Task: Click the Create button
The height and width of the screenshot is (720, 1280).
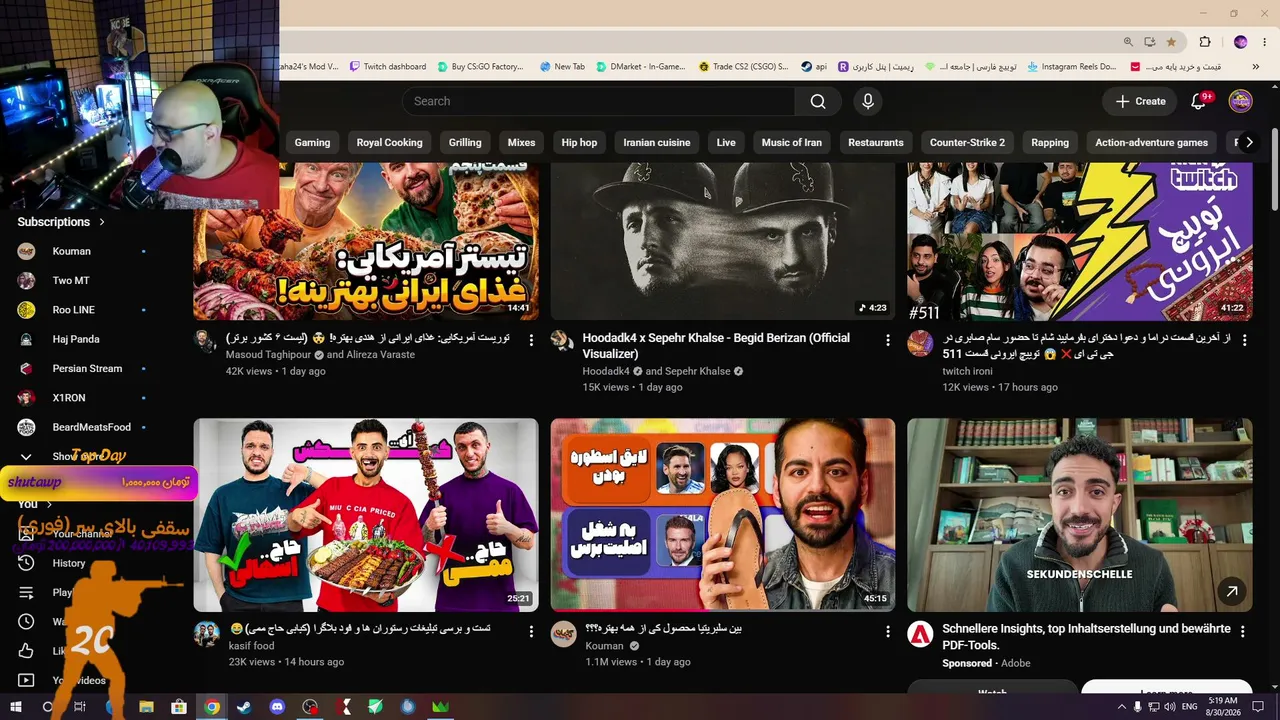Action: pos(1140,101)
